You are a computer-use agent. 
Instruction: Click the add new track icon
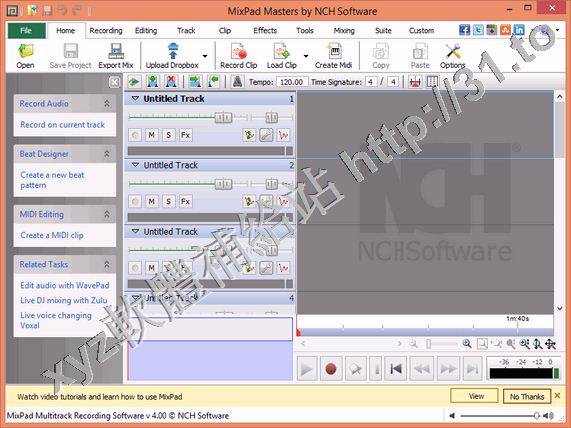pyautogui.click(x=153, y=82)
